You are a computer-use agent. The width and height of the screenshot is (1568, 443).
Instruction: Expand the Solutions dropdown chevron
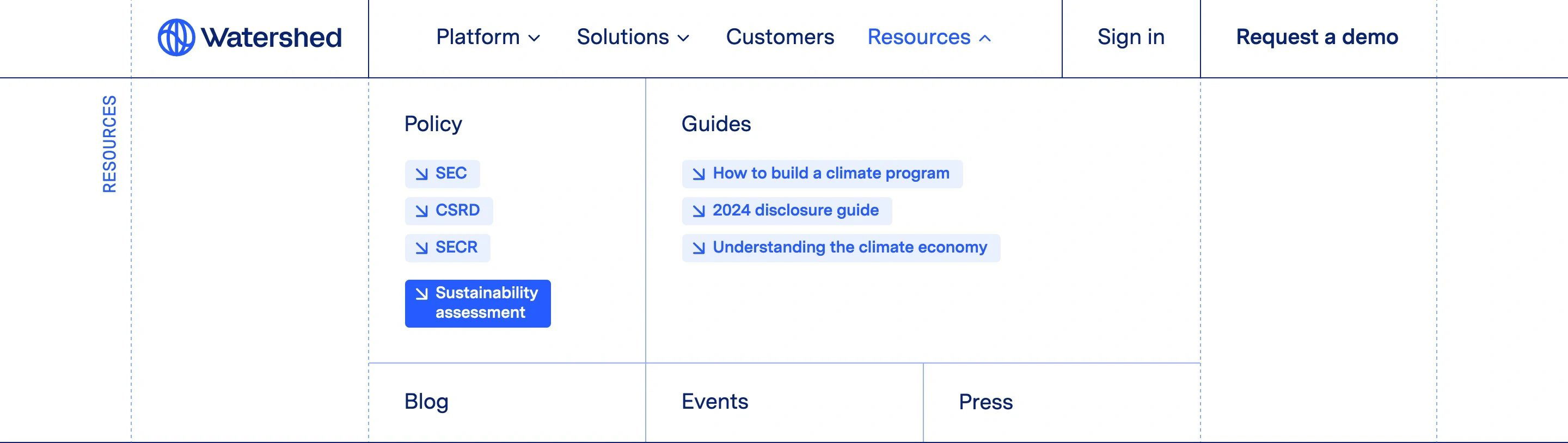(x=684, y=38)
